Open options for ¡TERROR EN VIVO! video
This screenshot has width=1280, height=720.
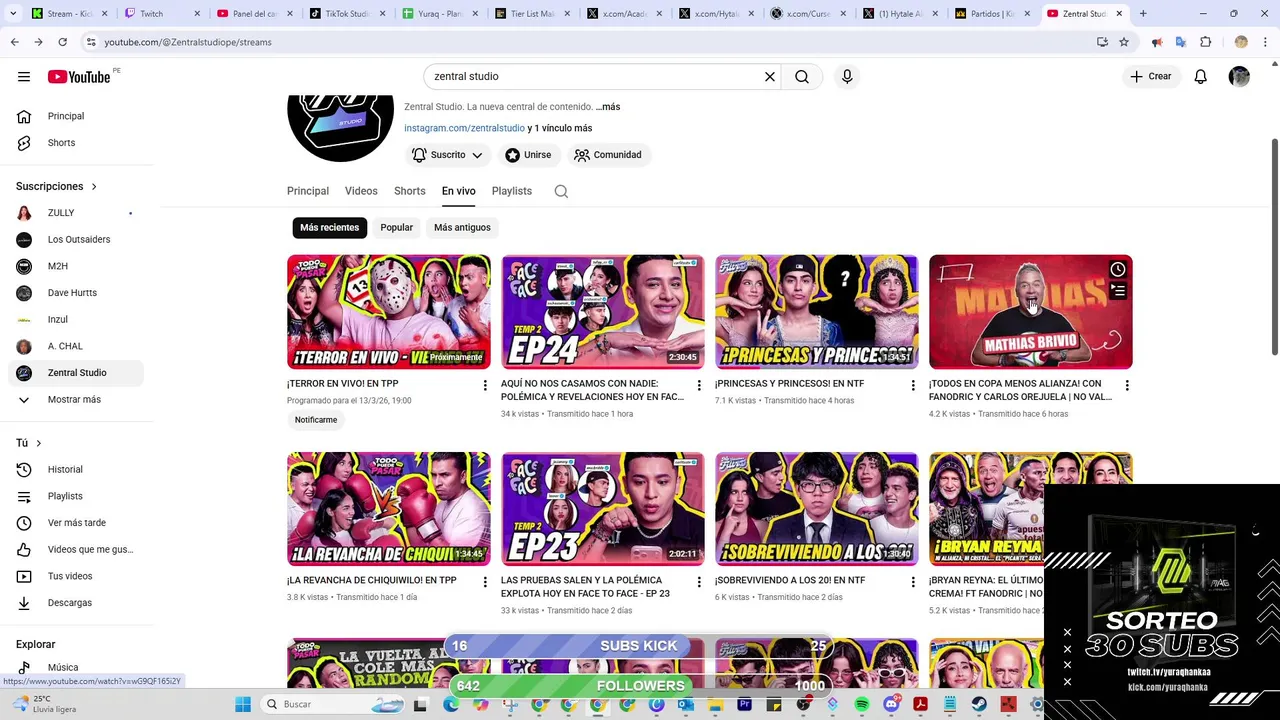pos(485,385)
